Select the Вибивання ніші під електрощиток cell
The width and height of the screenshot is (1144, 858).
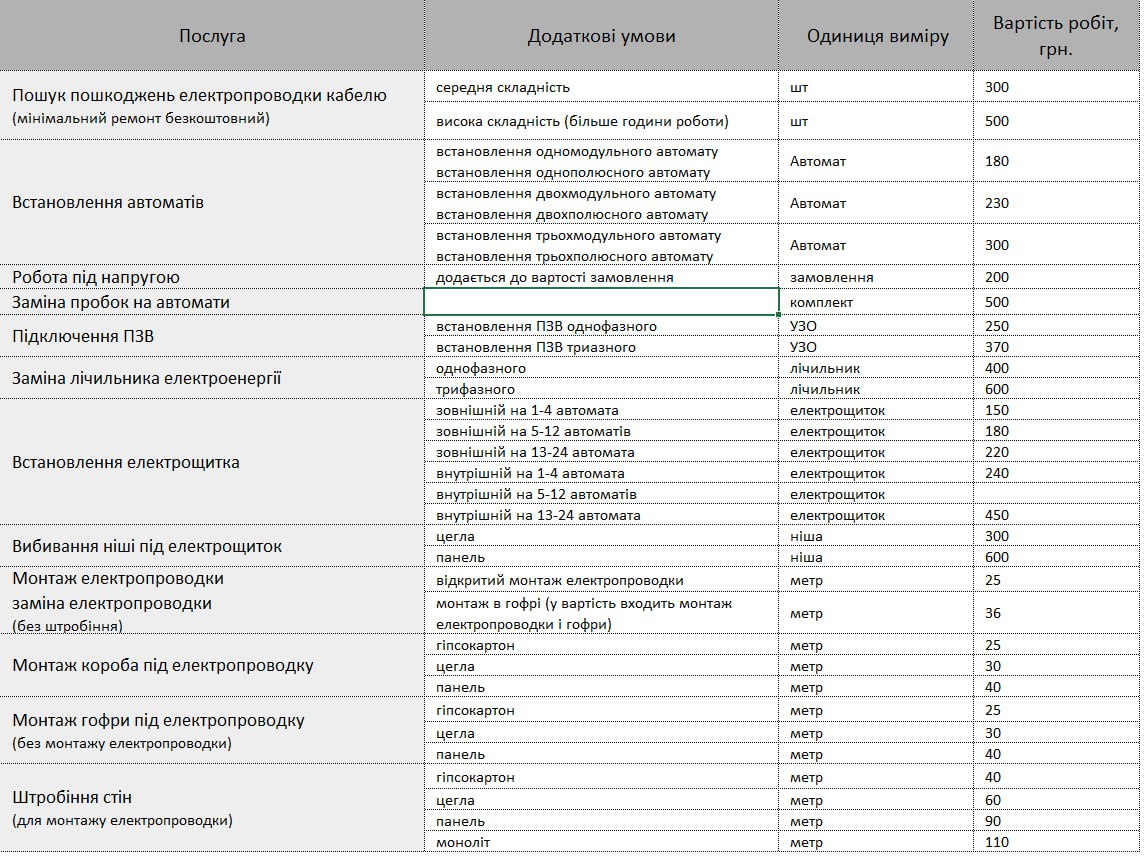click(x=212, y=546)
